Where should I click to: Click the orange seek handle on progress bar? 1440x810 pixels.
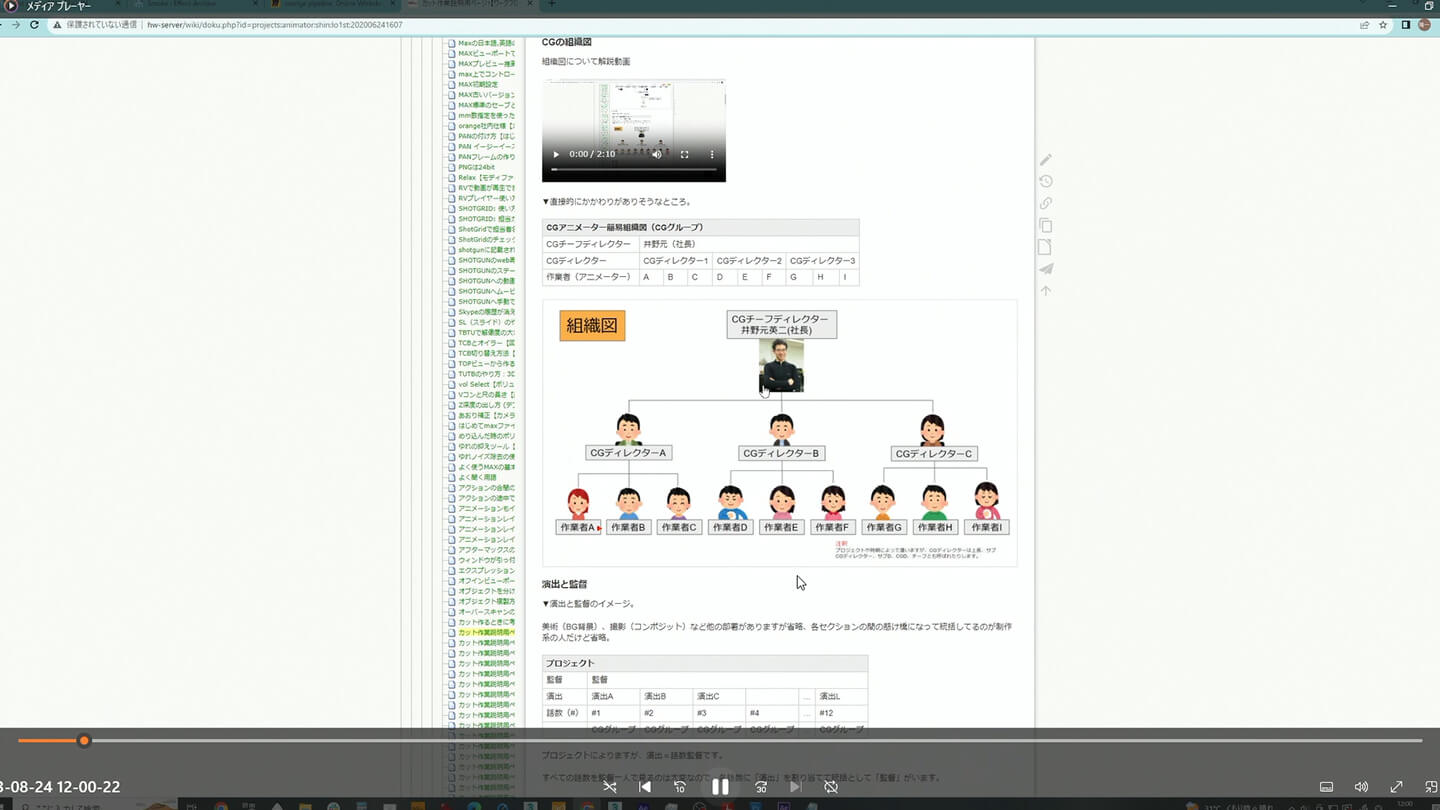[x=84, y=741]
